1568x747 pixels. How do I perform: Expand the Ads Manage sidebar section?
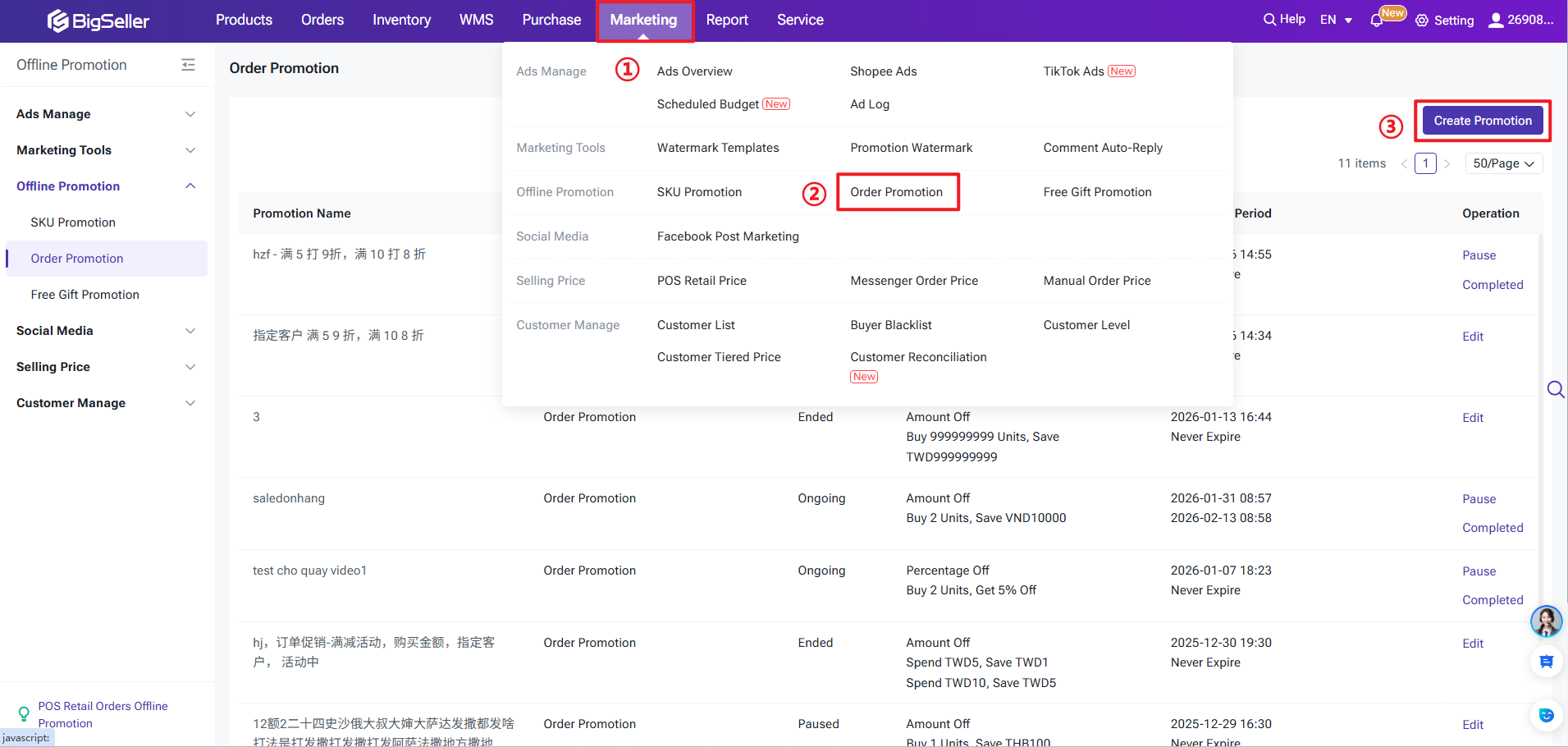[x=190, y=114]
